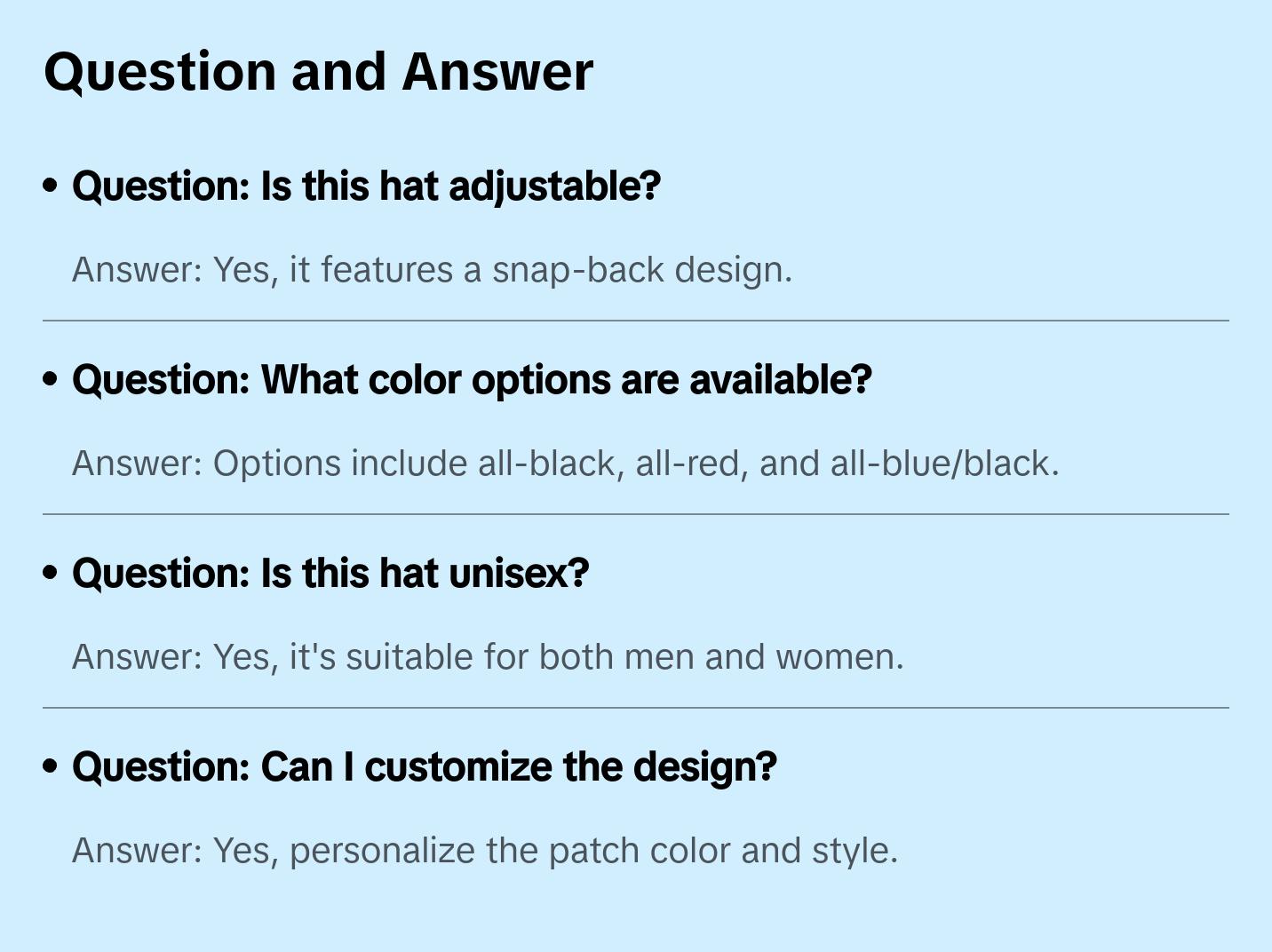Click the snap-back design answer text
This screenshot has width=1272, height=952.
coord(432,270)
